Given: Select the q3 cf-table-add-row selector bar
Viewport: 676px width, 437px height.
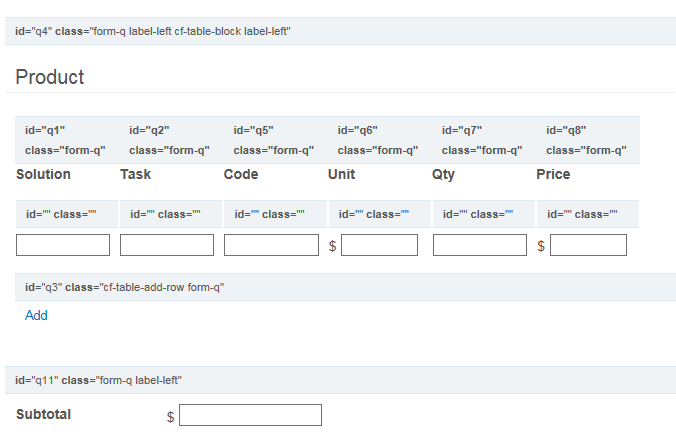Looking at the screenshot, I should coord(345,287).
